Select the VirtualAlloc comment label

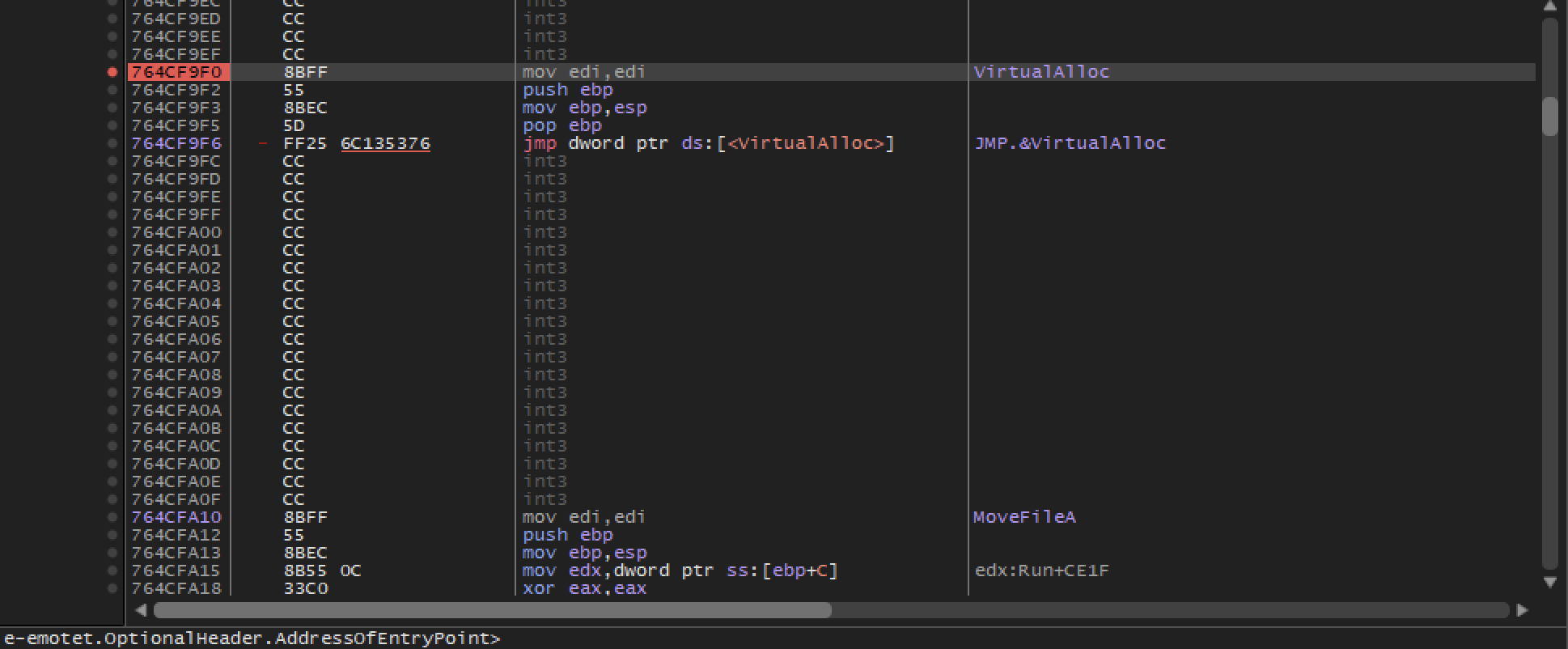(x=1041, y=72)
